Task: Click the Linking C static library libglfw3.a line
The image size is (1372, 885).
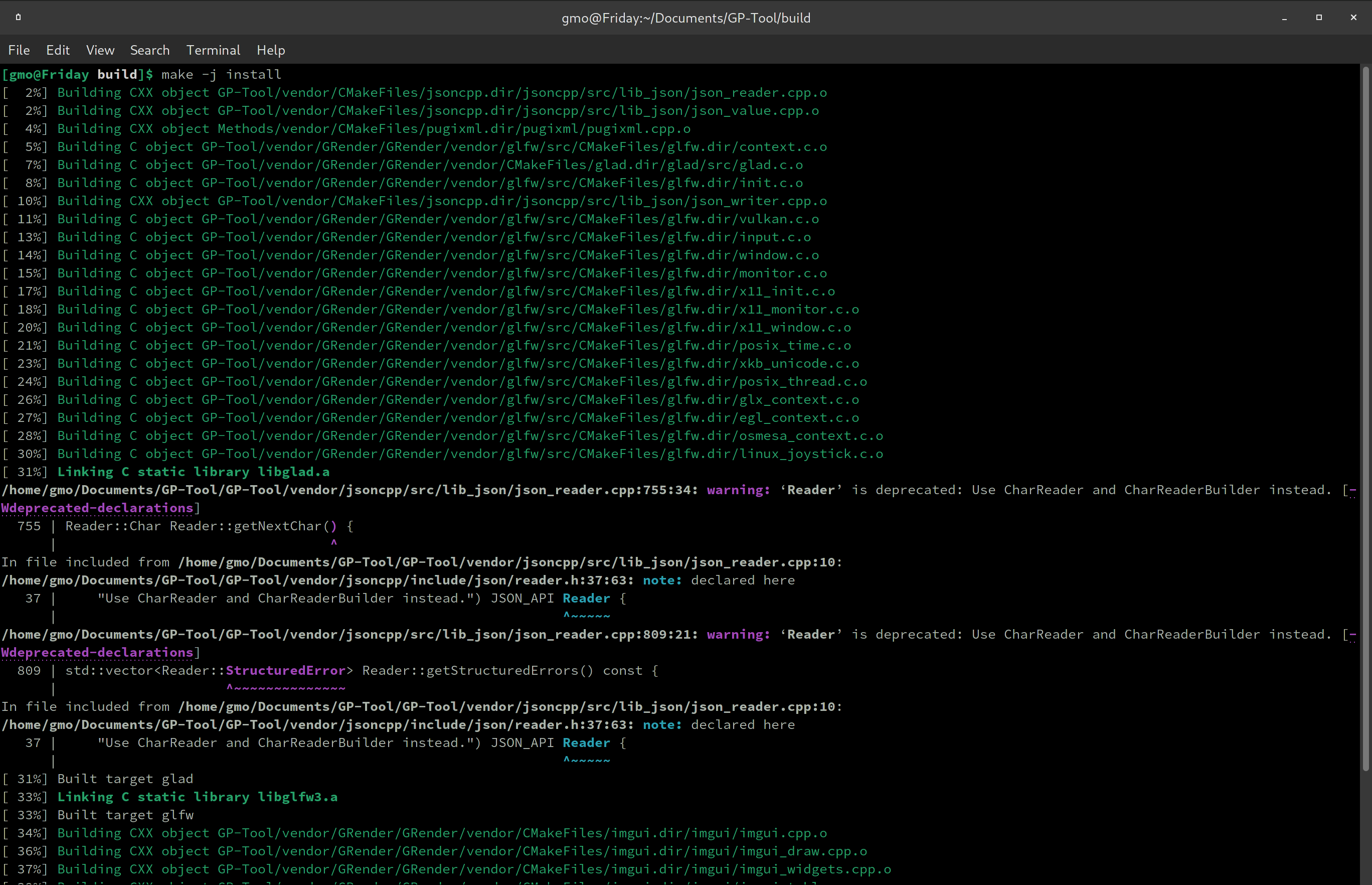Action: click(197, 797)
